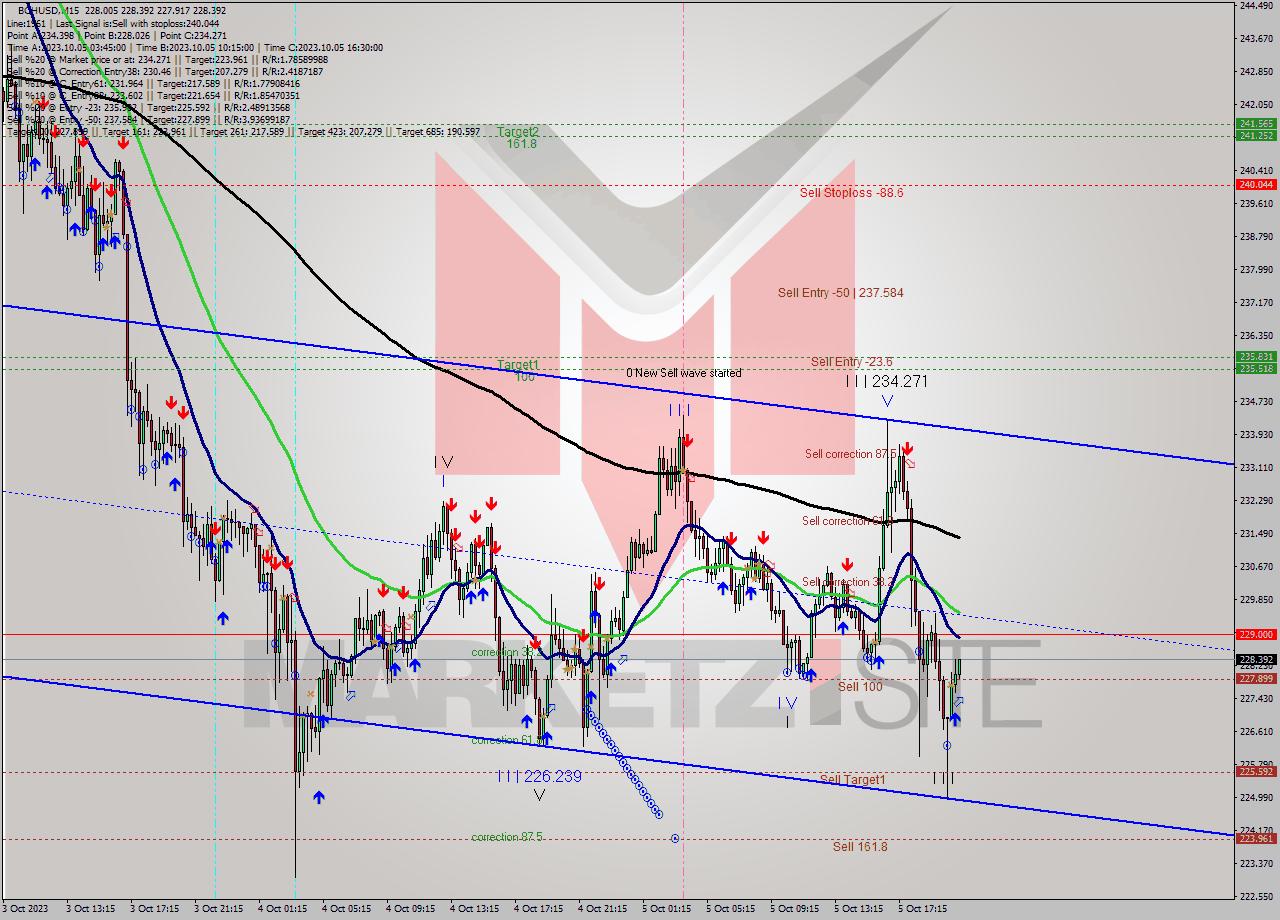The image size is (1280, 920).
Task: Click the '0 New Sell wave started' text
Action: pyautogui.click(x=684, y=373)
